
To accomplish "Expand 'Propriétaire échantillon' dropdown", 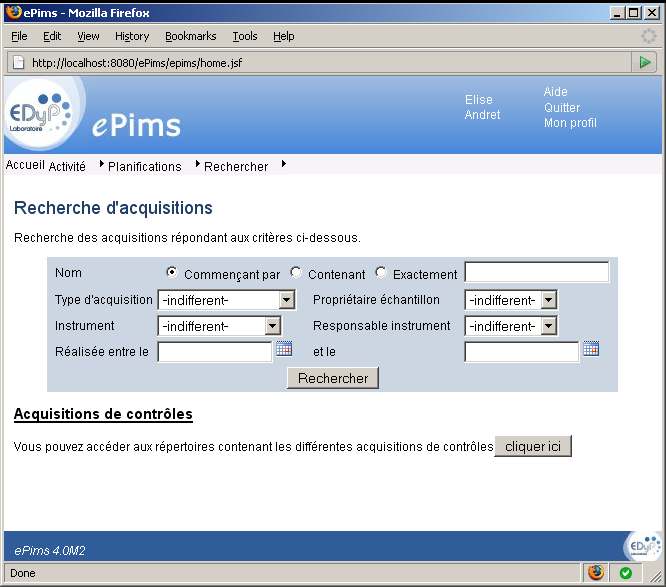I will [548, 300].
